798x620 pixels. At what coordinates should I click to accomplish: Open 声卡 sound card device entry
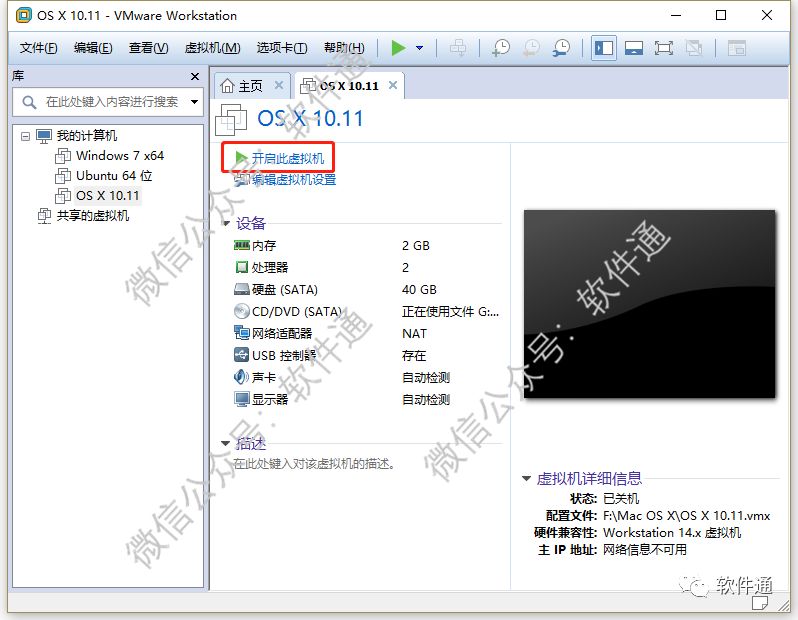(255, 377)
